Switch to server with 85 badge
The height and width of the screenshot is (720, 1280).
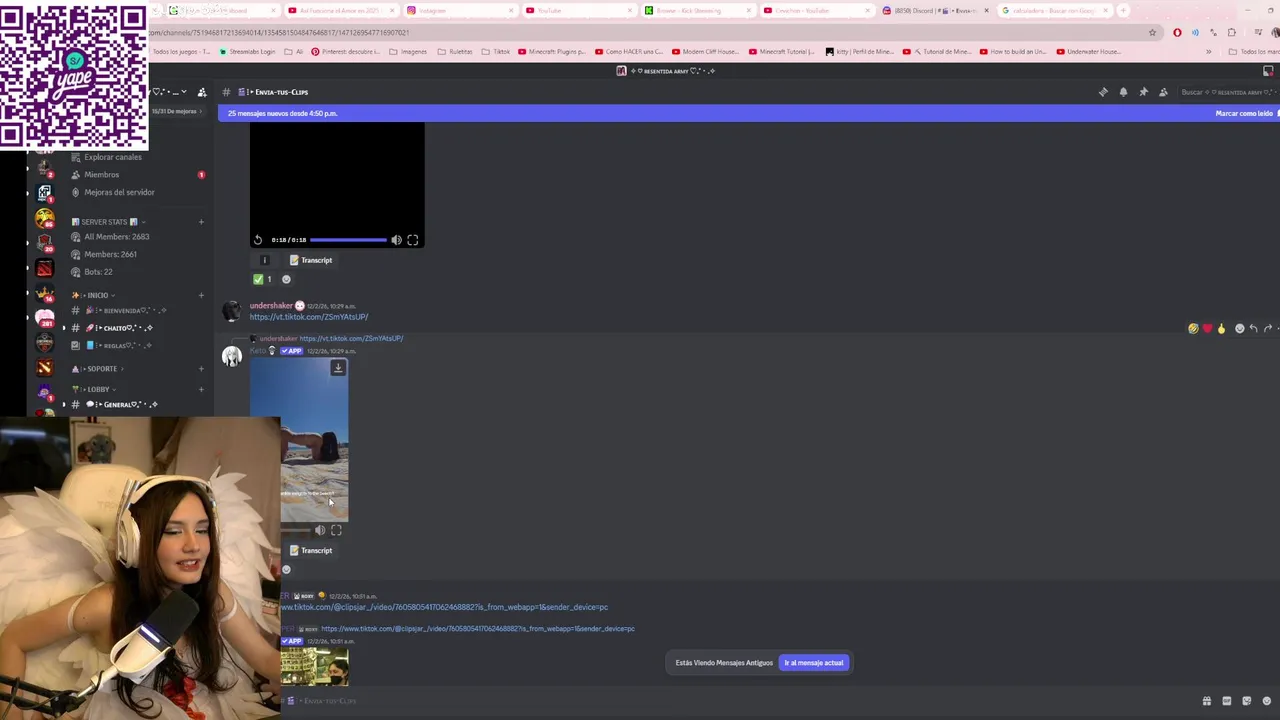(x=44, y=217)
